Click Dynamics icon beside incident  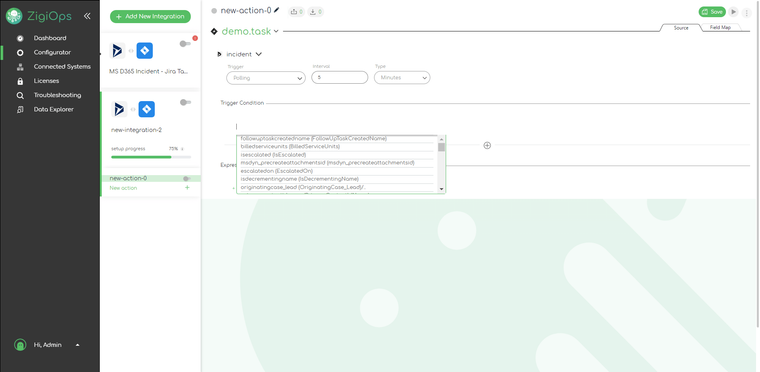pos(220,54)
